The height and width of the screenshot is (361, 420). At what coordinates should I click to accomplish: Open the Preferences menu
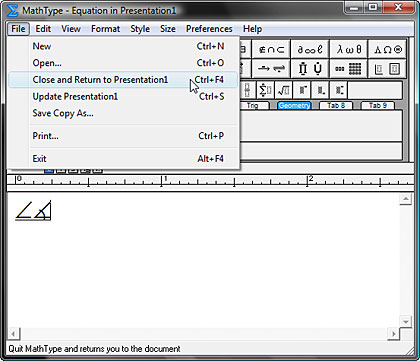pyautogui.click(x=209, y=29)
